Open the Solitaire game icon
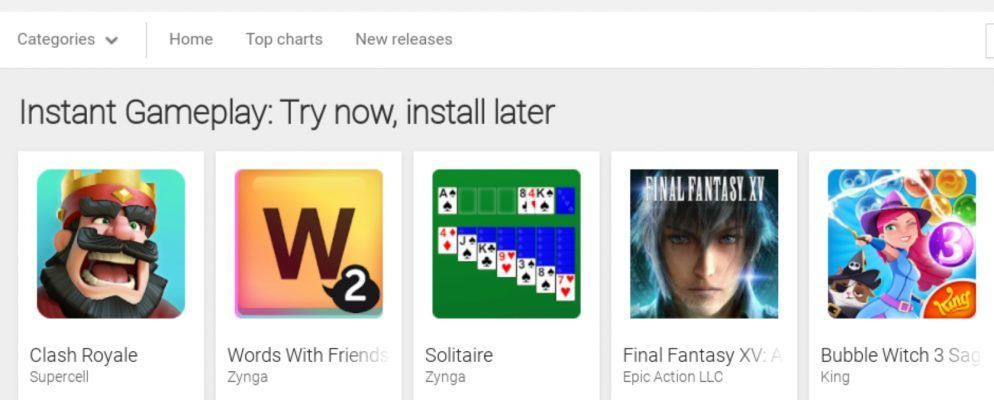Screen dimensions: 994x400 tap(506, 244)
